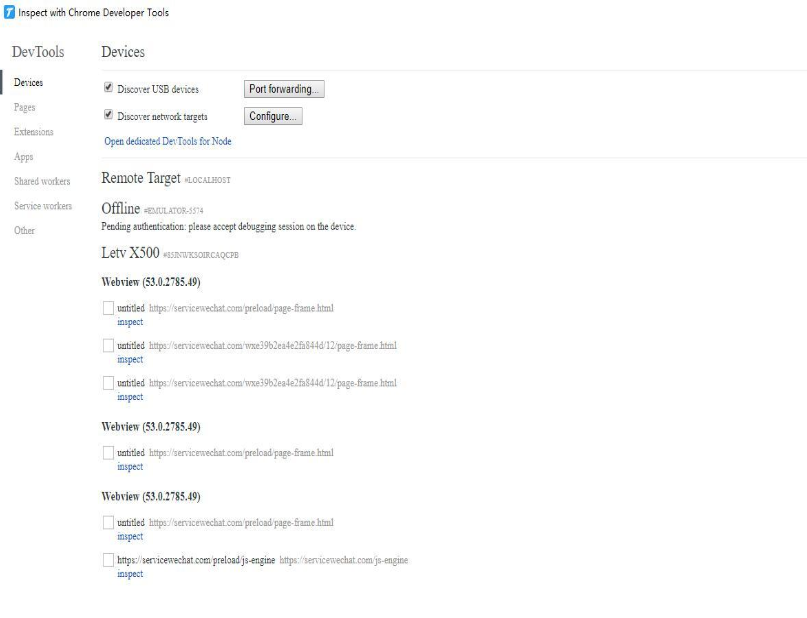Click the first Webview (53.0.2785.49) heading

[x=151, y=282]
